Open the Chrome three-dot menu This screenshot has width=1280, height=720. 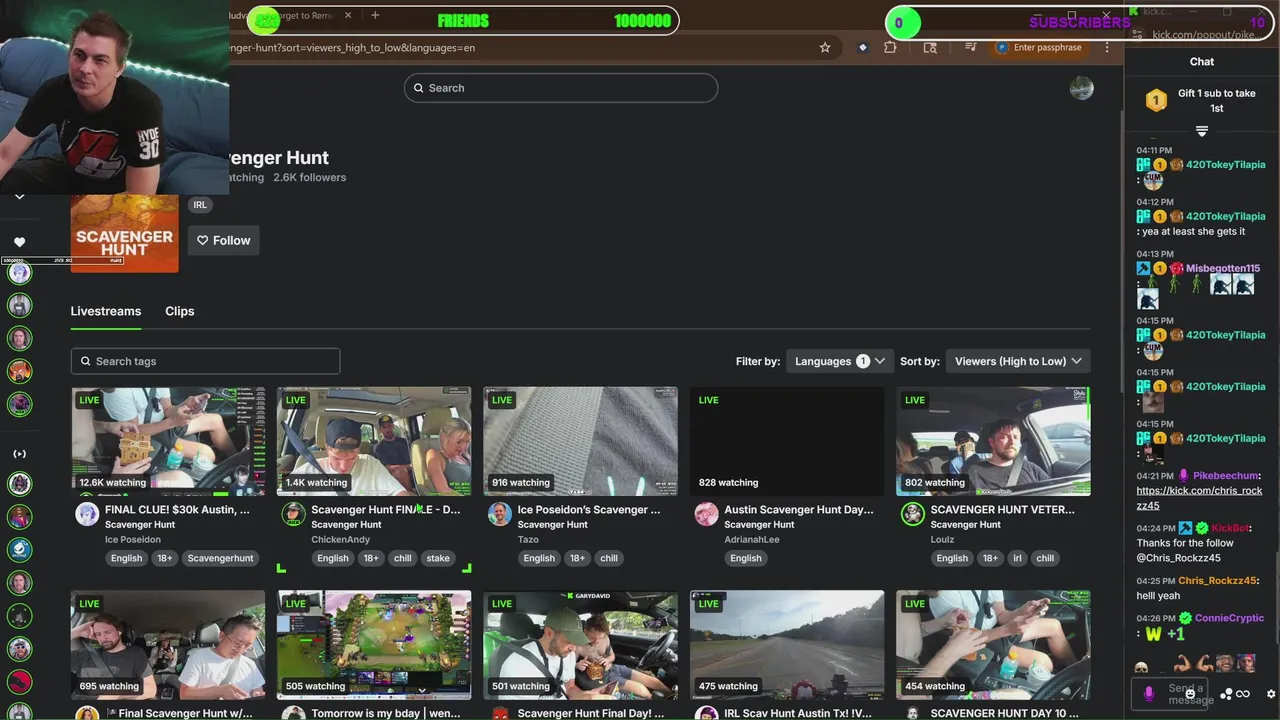[x=1107, y=47]
